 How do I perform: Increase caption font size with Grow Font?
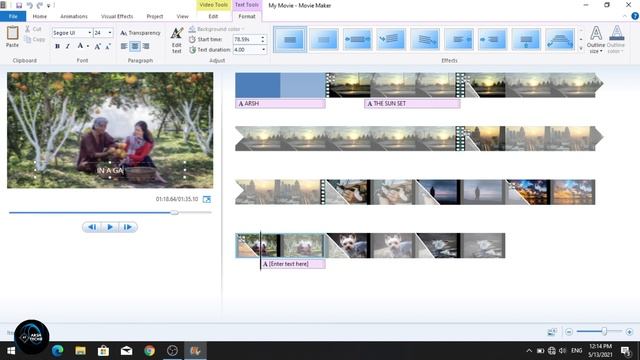(98, 47)
